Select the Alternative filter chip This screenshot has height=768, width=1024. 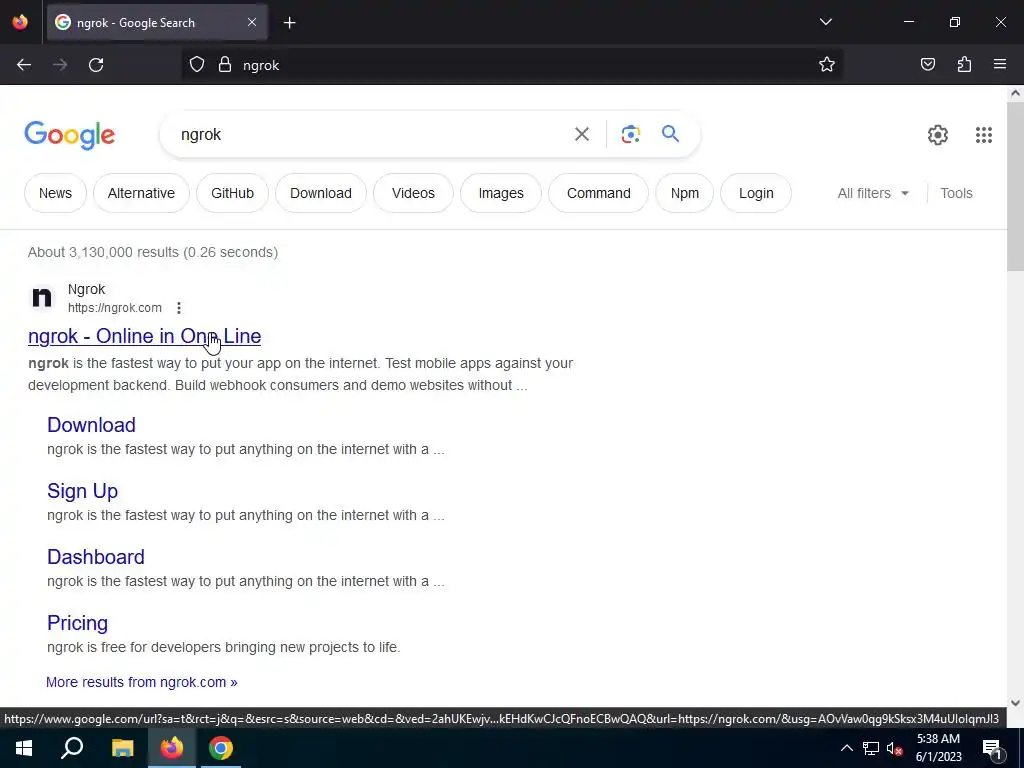pyautogui.click(x=141, y=193)
